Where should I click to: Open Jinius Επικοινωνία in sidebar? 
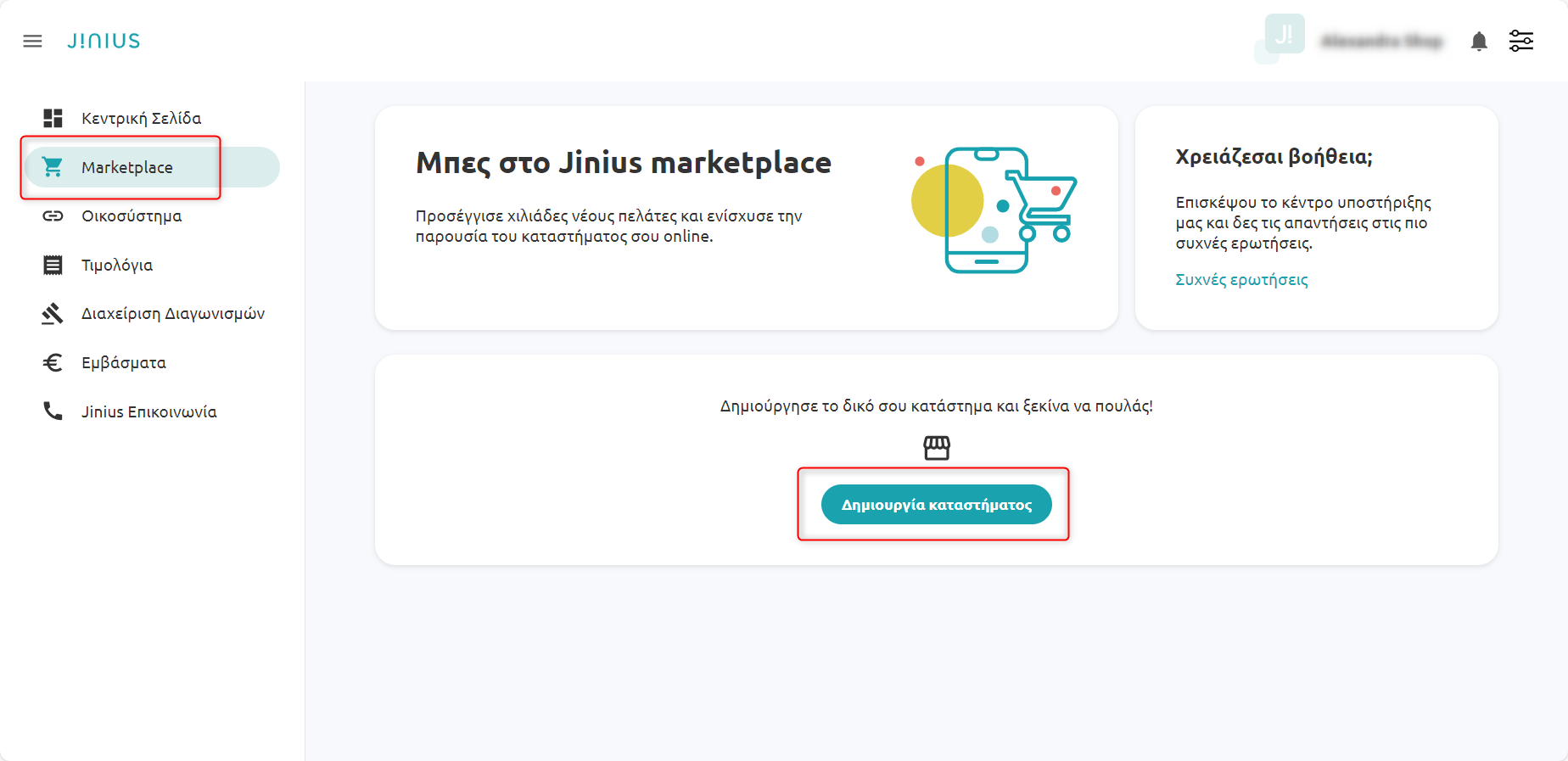point(148,412)
